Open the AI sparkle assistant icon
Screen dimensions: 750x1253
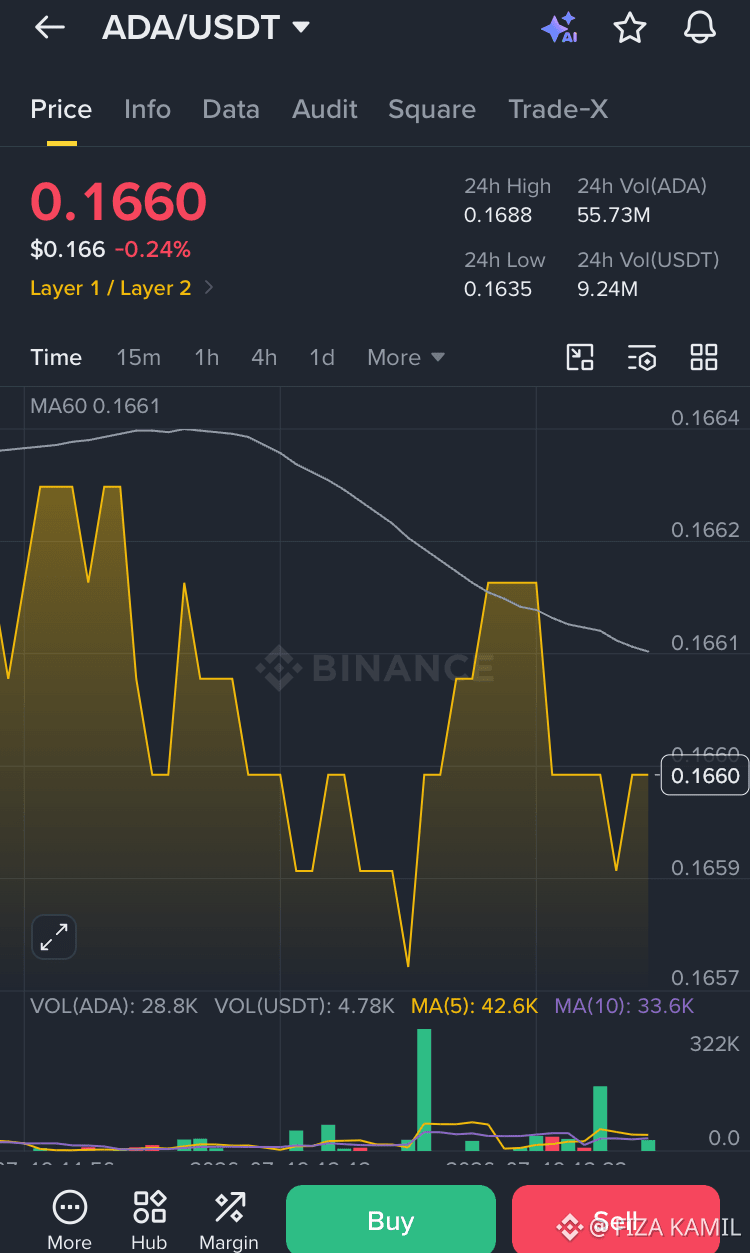559,28
